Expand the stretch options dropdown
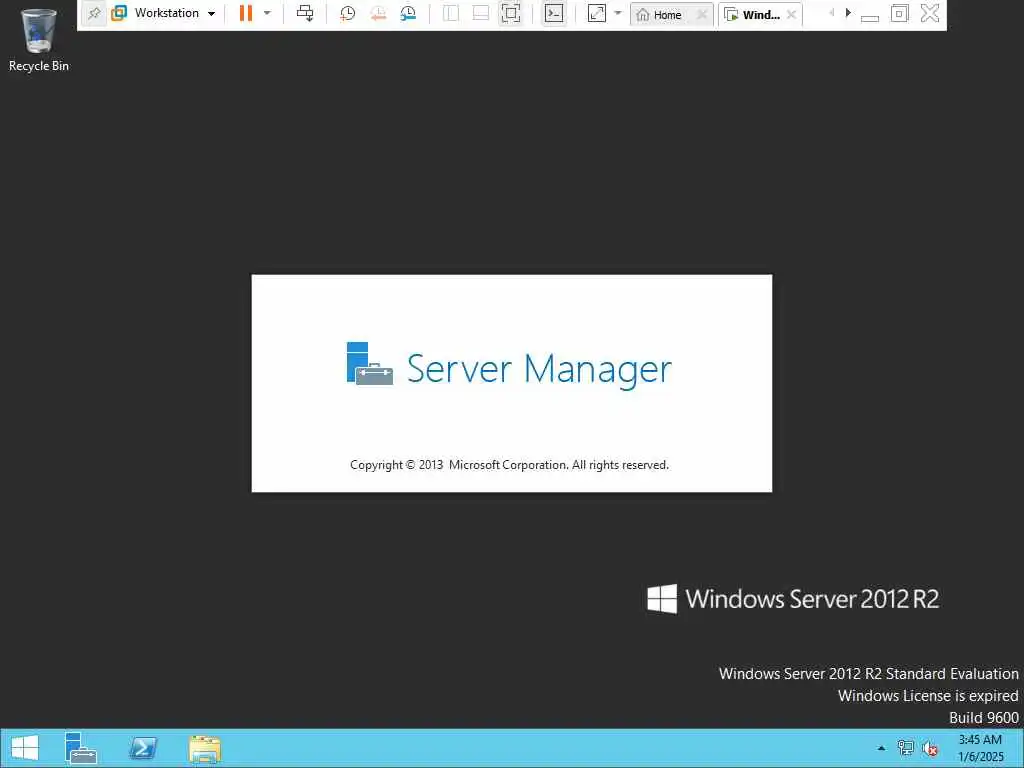Viewport: 1024px width, 768px height. (618, 13)
